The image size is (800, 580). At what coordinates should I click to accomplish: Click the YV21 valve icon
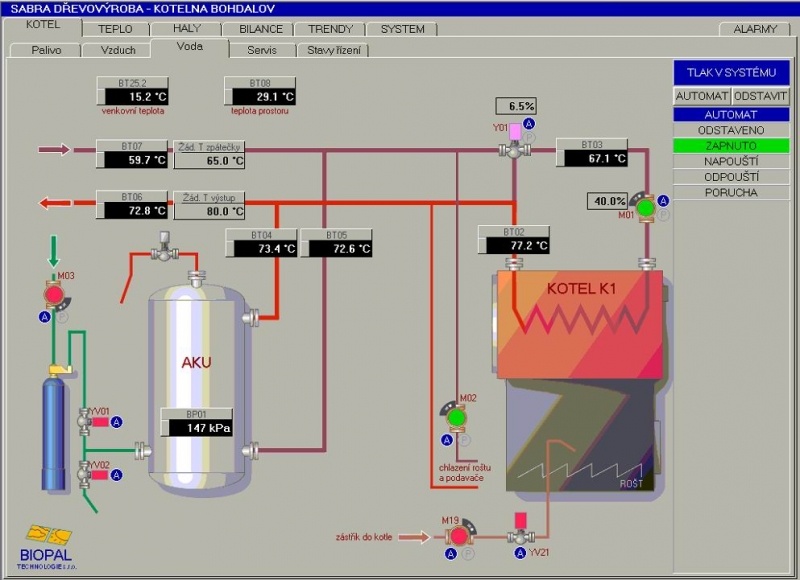point(520,529)
